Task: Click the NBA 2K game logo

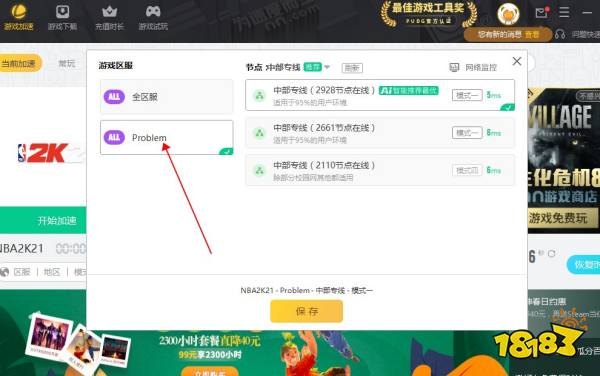Action: [50, 153]
